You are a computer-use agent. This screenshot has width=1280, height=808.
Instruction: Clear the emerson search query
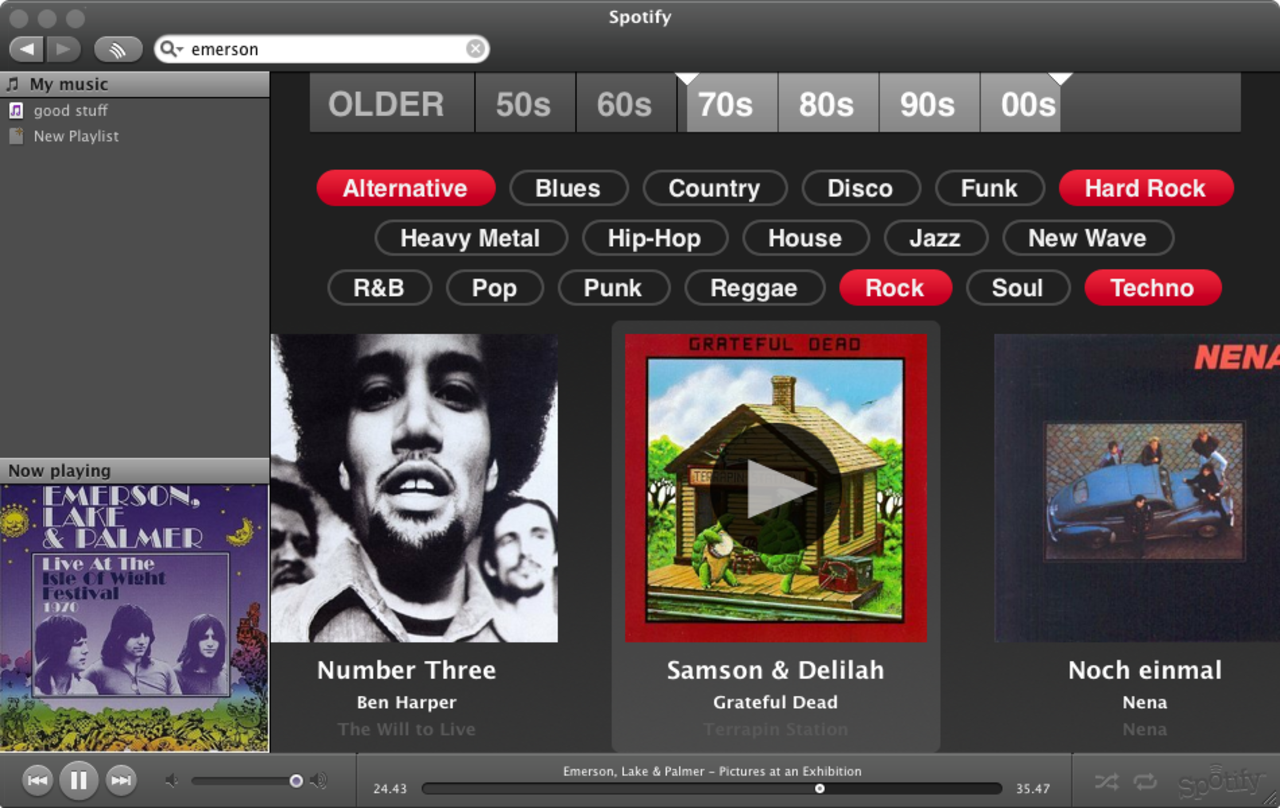(x=476, y=48)
